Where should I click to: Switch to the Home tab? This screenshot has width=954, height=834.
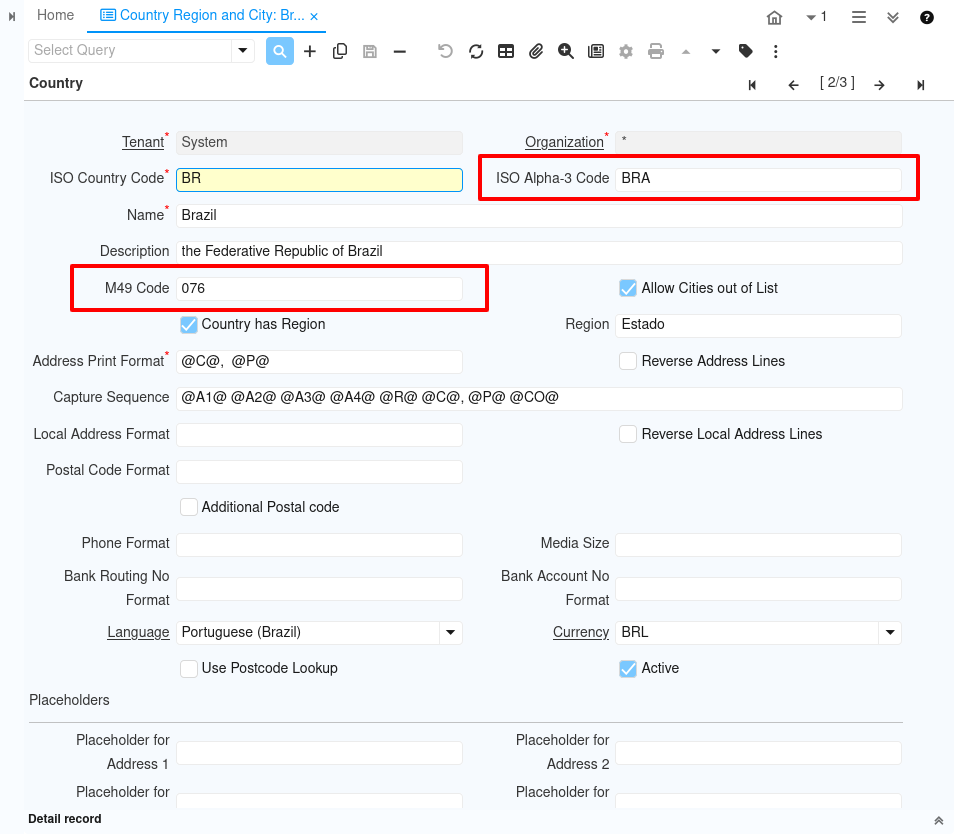[55, 16]
